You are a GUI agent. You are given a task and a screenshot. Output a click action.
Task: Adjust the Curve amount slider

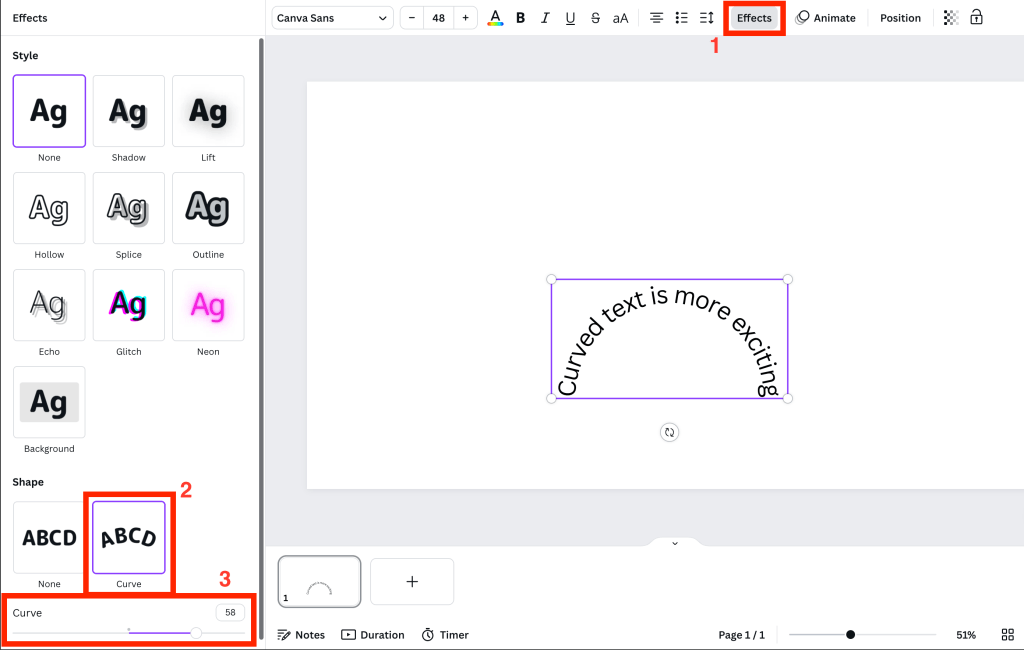click(196, 632)
